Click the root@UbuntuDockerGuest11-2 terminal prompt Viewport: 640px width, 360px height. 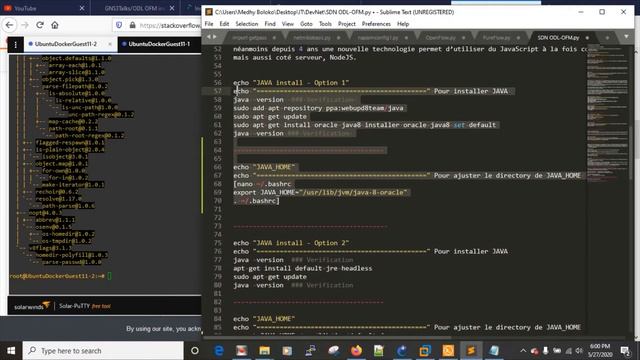coord(57,276)
